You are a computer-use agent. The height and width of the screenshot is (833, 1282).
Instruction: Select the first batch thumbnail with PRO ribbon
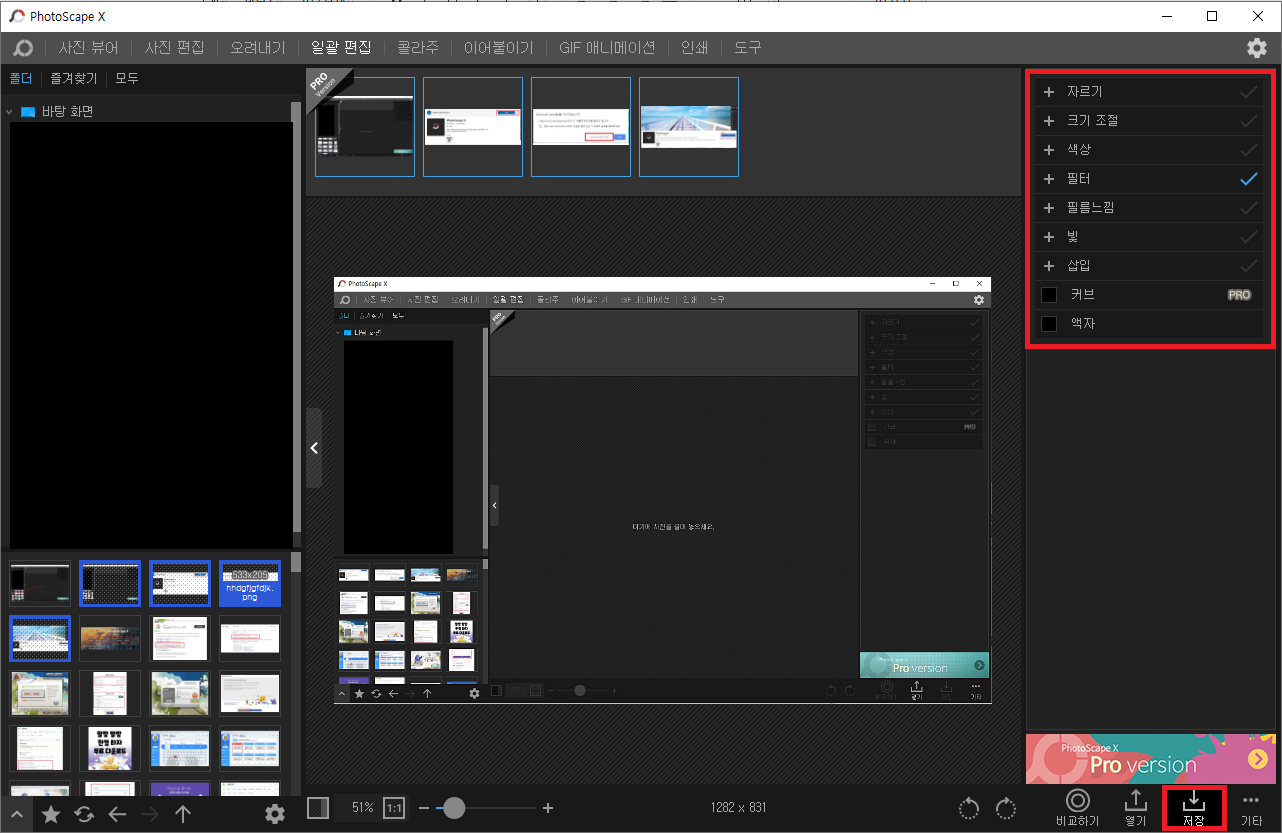pyautogui.click(x=364, y=127)
